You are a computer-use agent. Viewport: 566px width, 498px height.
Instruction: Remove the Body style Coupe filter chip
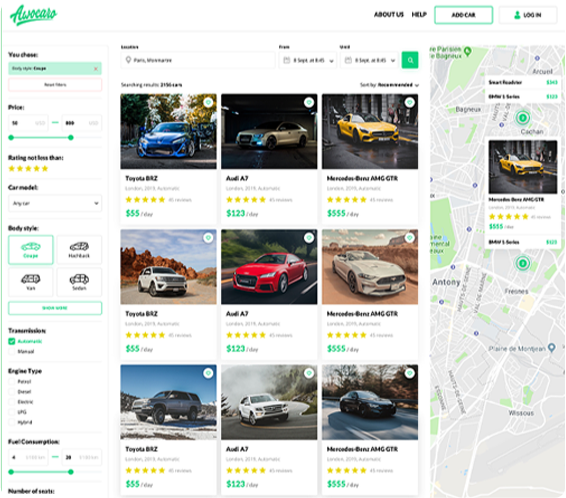click(x=96, y=69)
